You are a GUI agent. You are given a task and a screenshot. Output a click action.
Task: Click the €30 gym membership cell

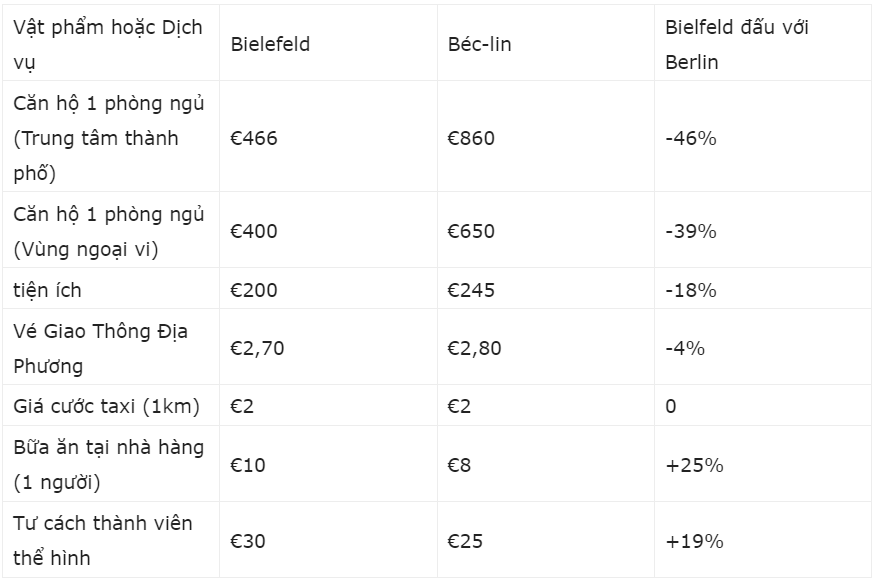tap(328, 540)
